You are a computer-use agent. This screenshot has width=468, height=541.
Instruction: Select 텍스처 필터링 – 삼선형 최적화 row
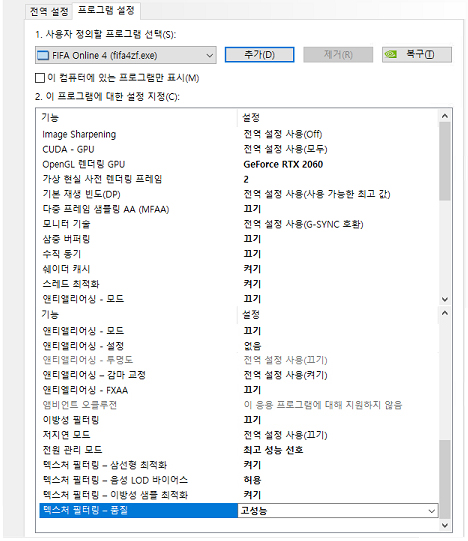[239, 465]
